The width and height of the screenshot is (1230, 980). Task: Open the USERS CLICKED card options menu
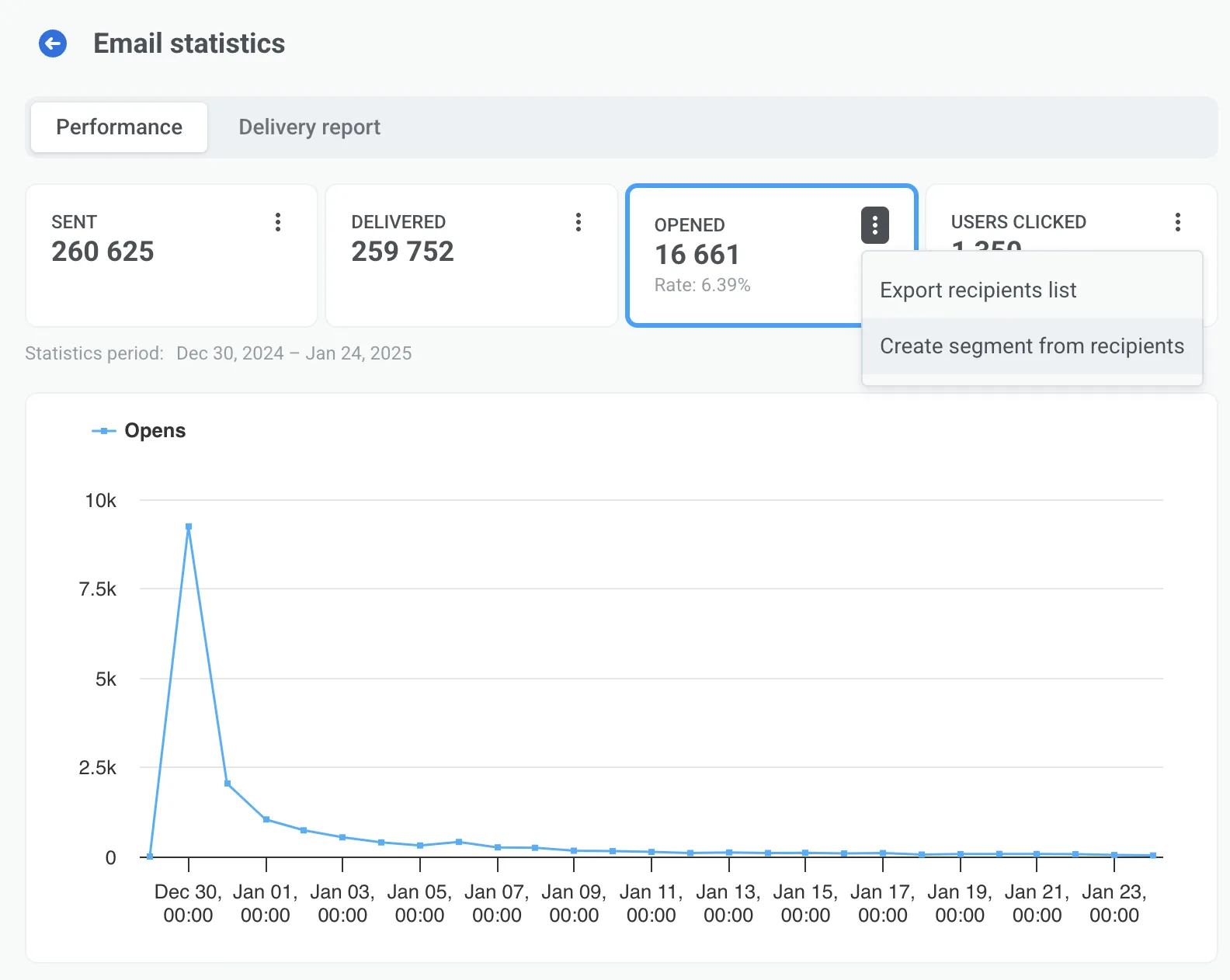(1177, 222)
